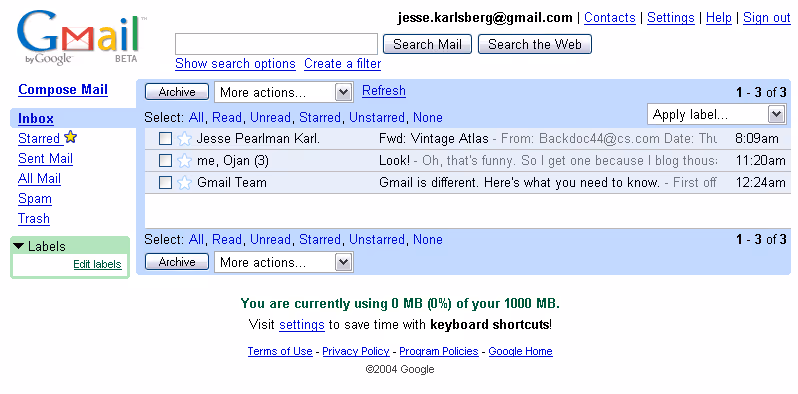The width and height of the screenshot is (798, 394).
Task: Click sender Gmail Team
Action: (232, 182)
